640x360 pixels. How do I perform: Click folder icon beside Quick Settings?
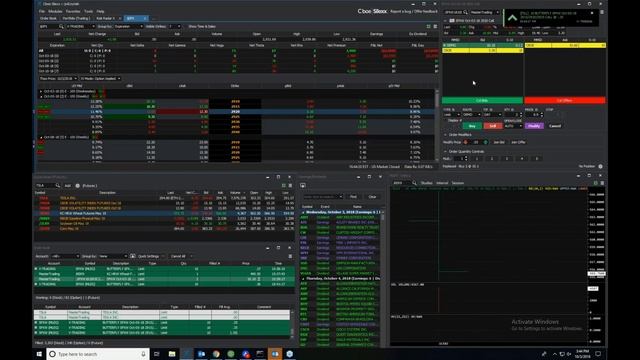[x=133, y=256]
